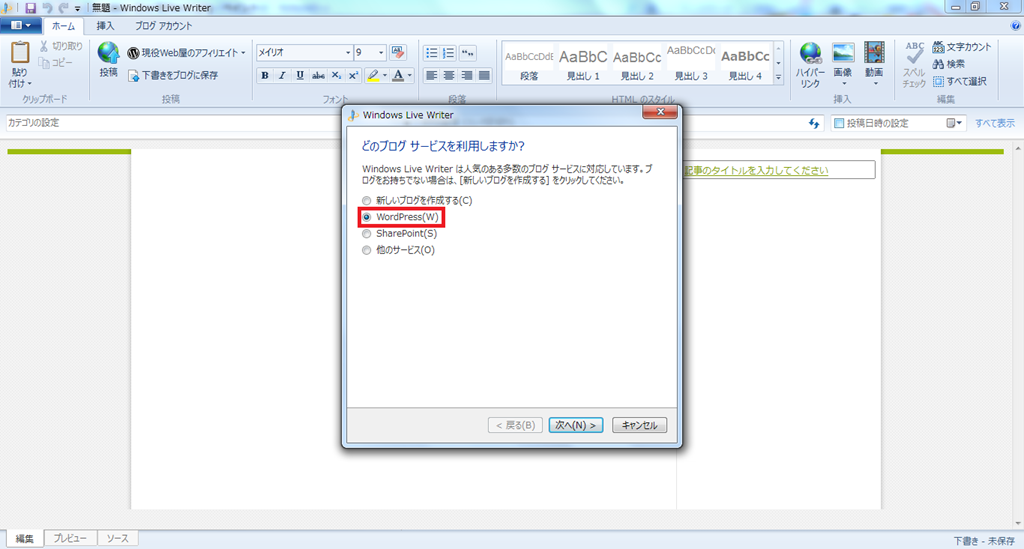
Task: Toggle Underline formatting
Action: 300,76
